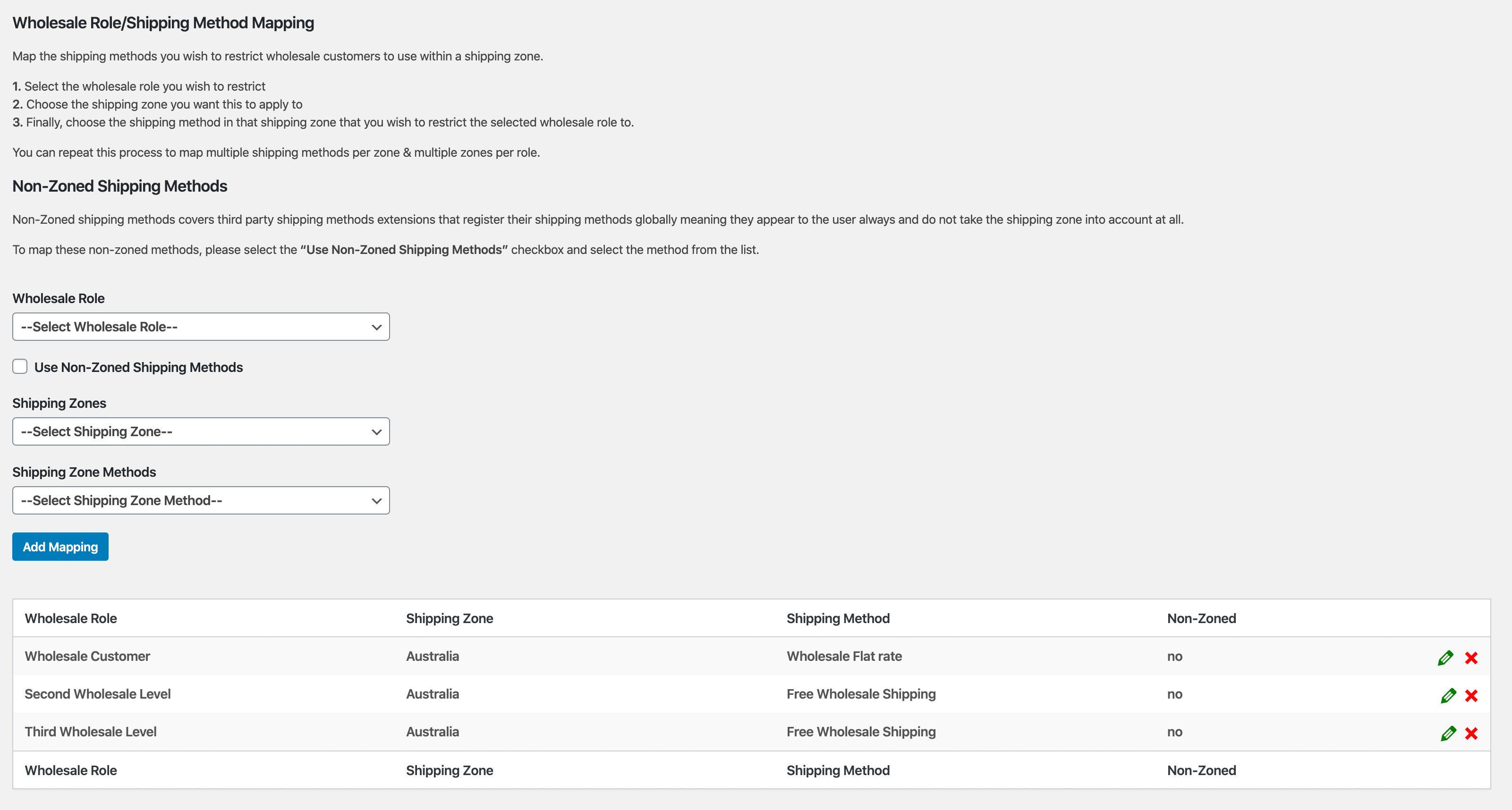Open the Select Wholesale Role dropdown
The width and height of the screenshot is (1512, 810).
point(201,327)
